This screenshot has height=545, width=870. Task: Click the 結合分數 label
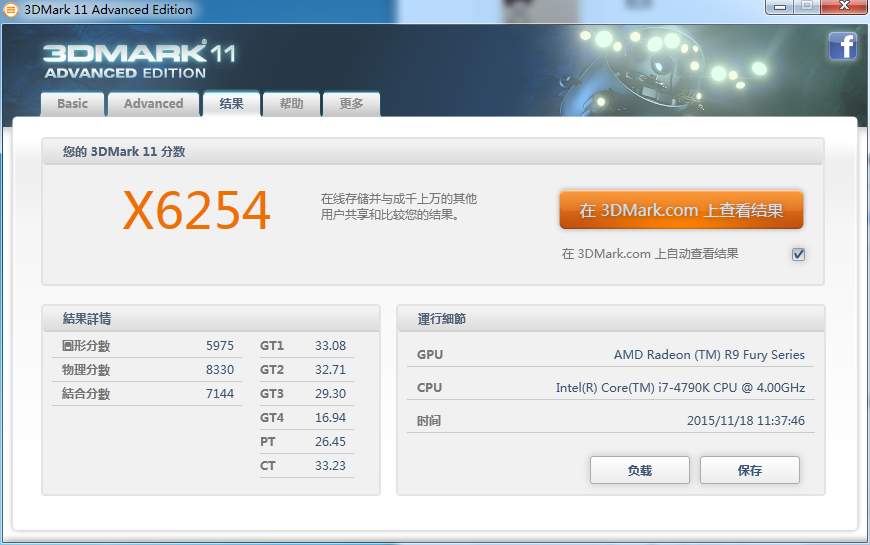coord(86,393)
